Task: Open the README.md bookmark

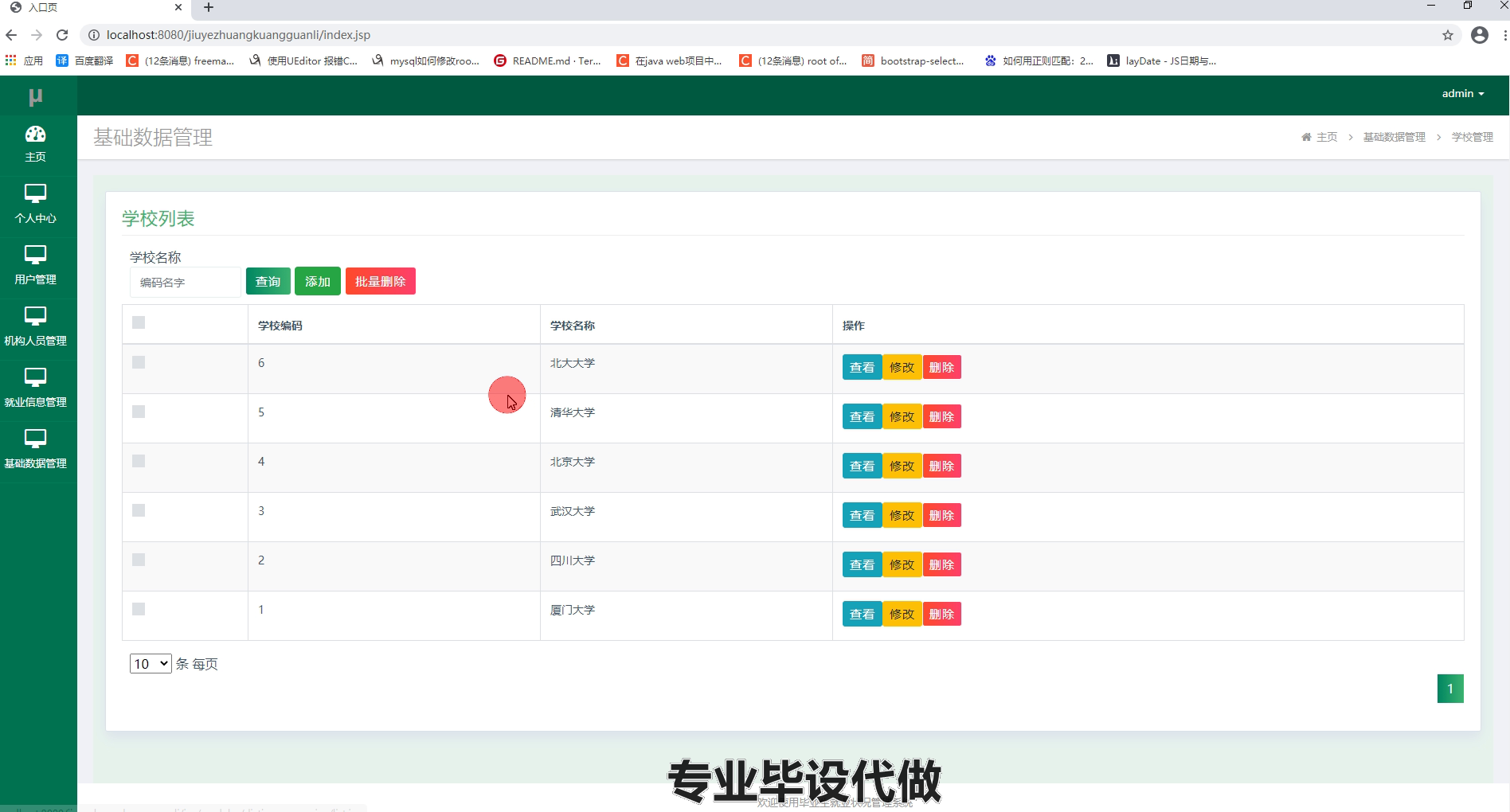Action: (548, 61)
